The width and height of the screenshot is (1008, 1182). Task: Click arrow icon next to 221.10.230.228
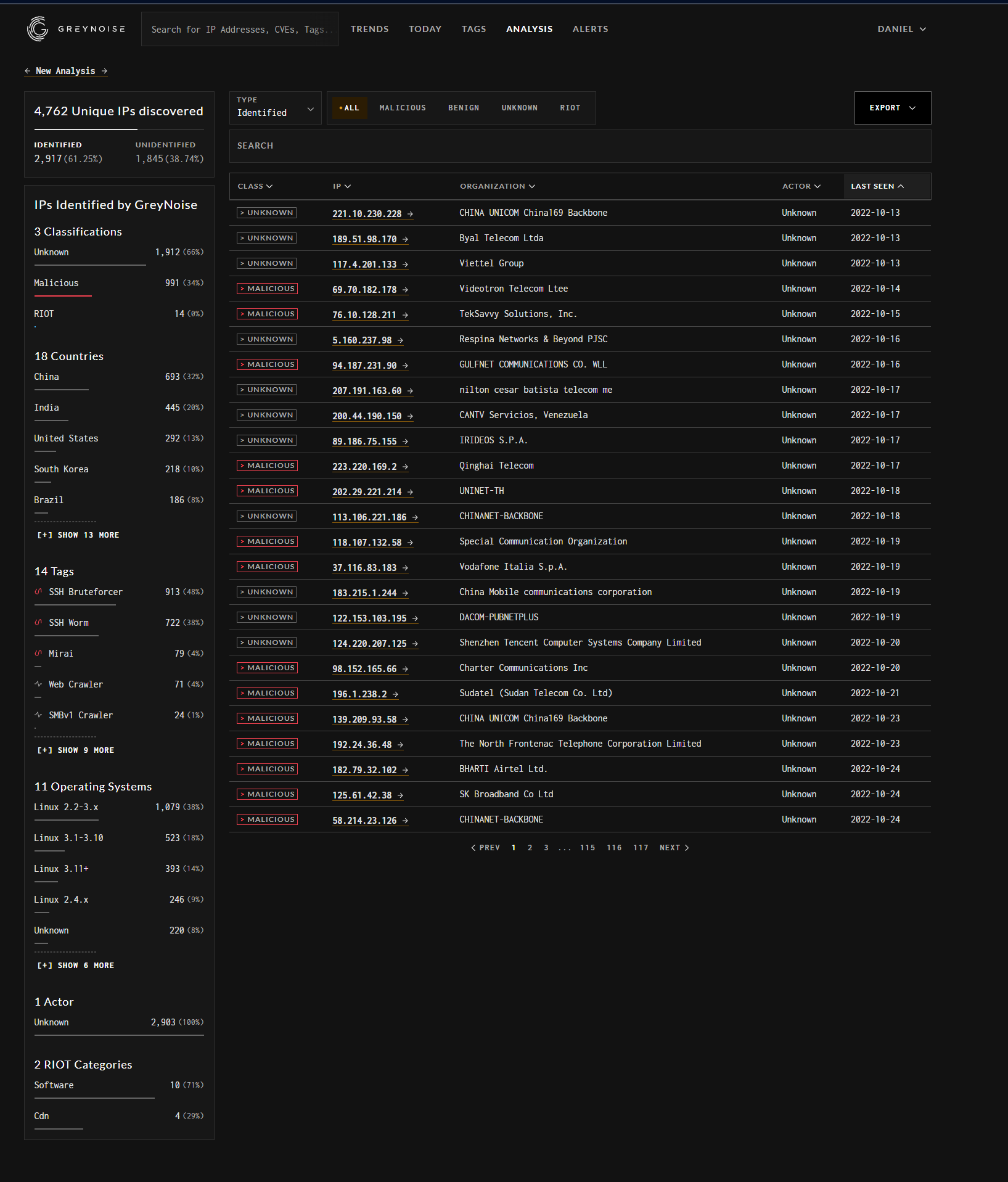(x=410, y=214)
